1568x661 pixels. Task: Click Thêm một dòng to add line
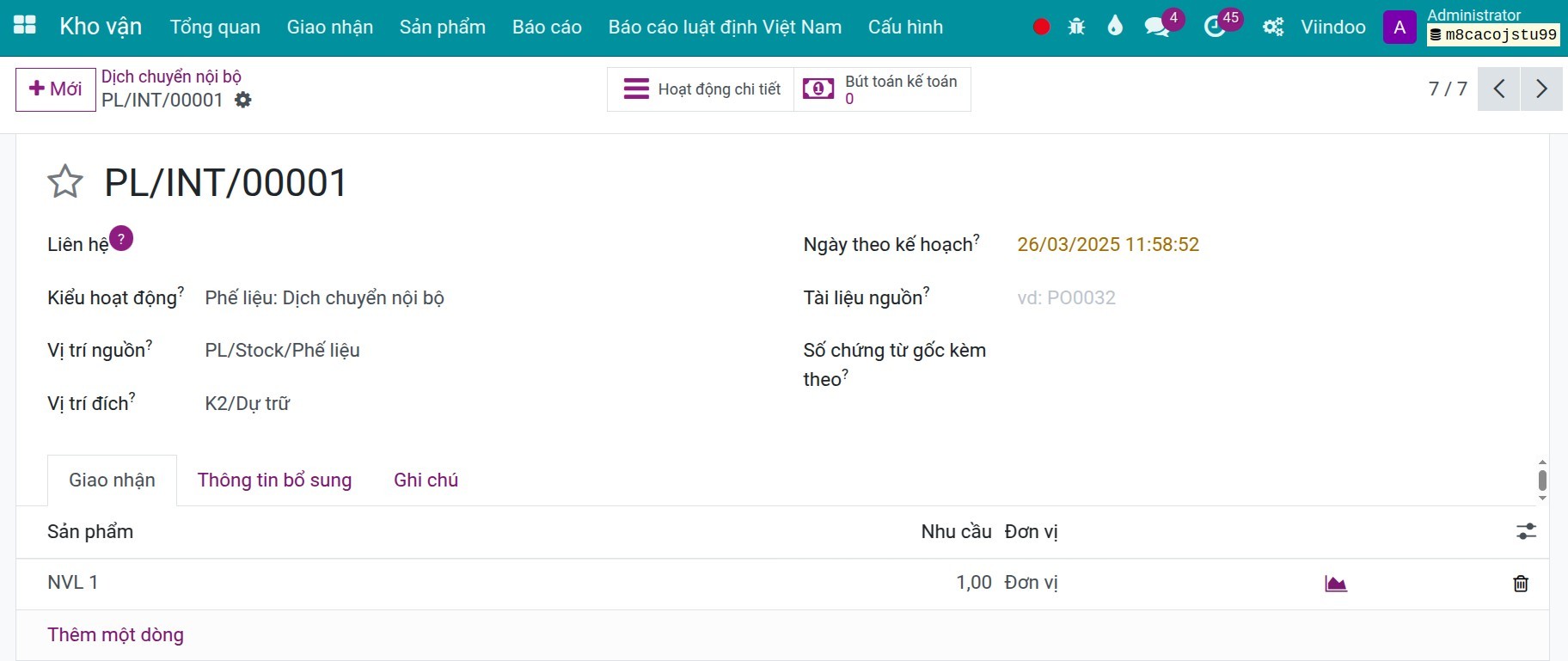click(x=115, y=635)
